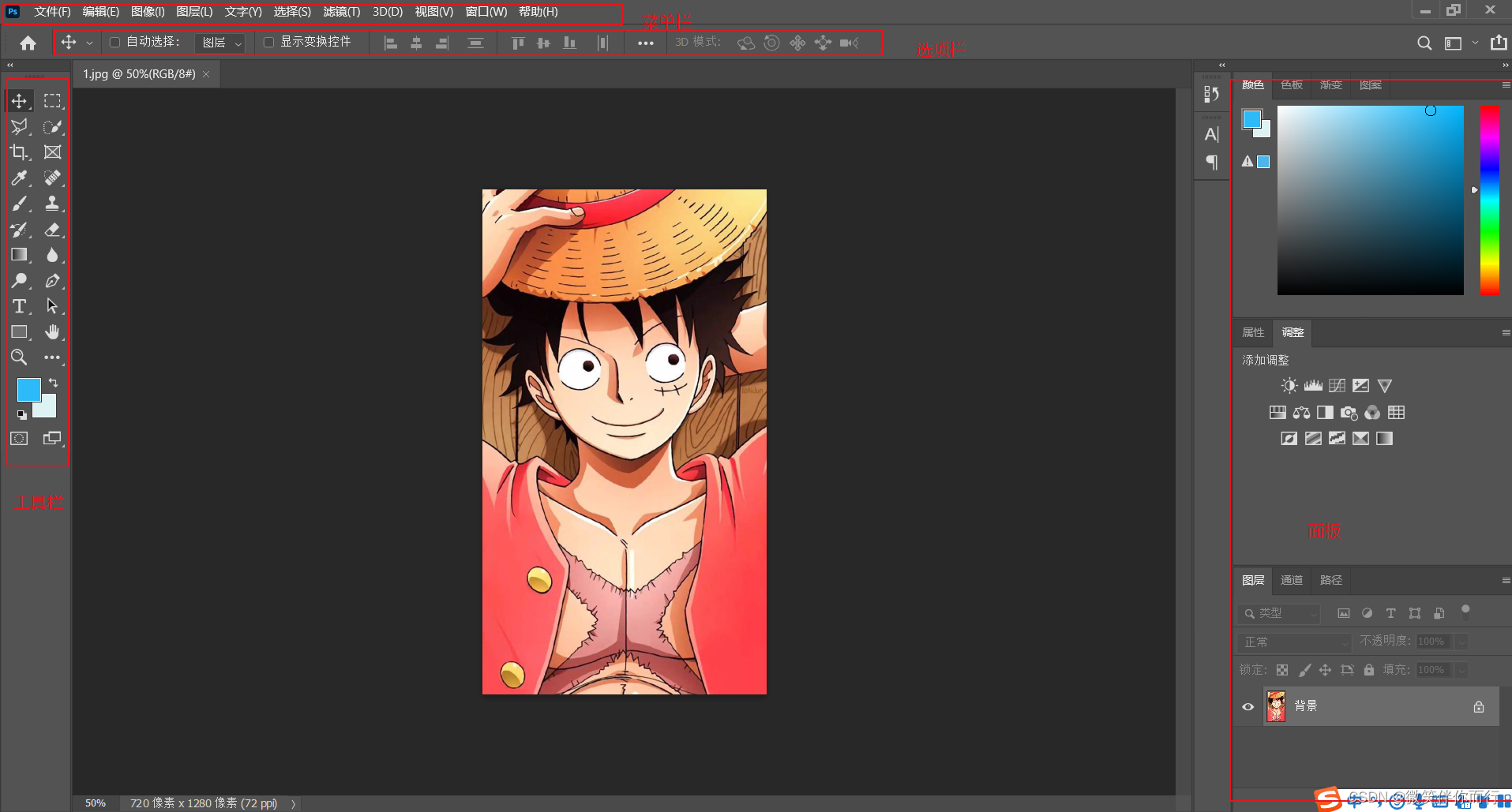Toggle lock all padlock in Layers panel
This screenshot has height=812, width=1512.
point(1369,670)
